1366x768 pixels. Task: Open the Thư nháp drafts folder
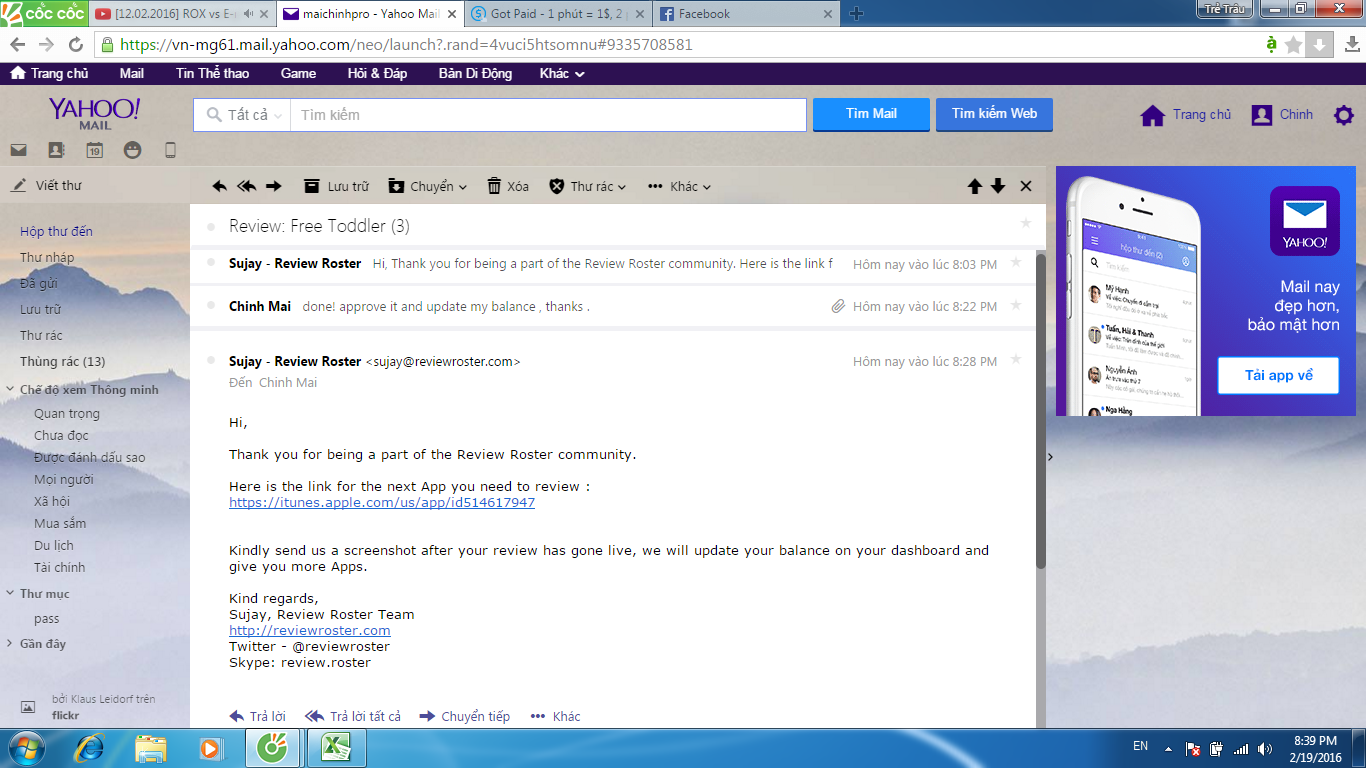[x=47, y=257]
